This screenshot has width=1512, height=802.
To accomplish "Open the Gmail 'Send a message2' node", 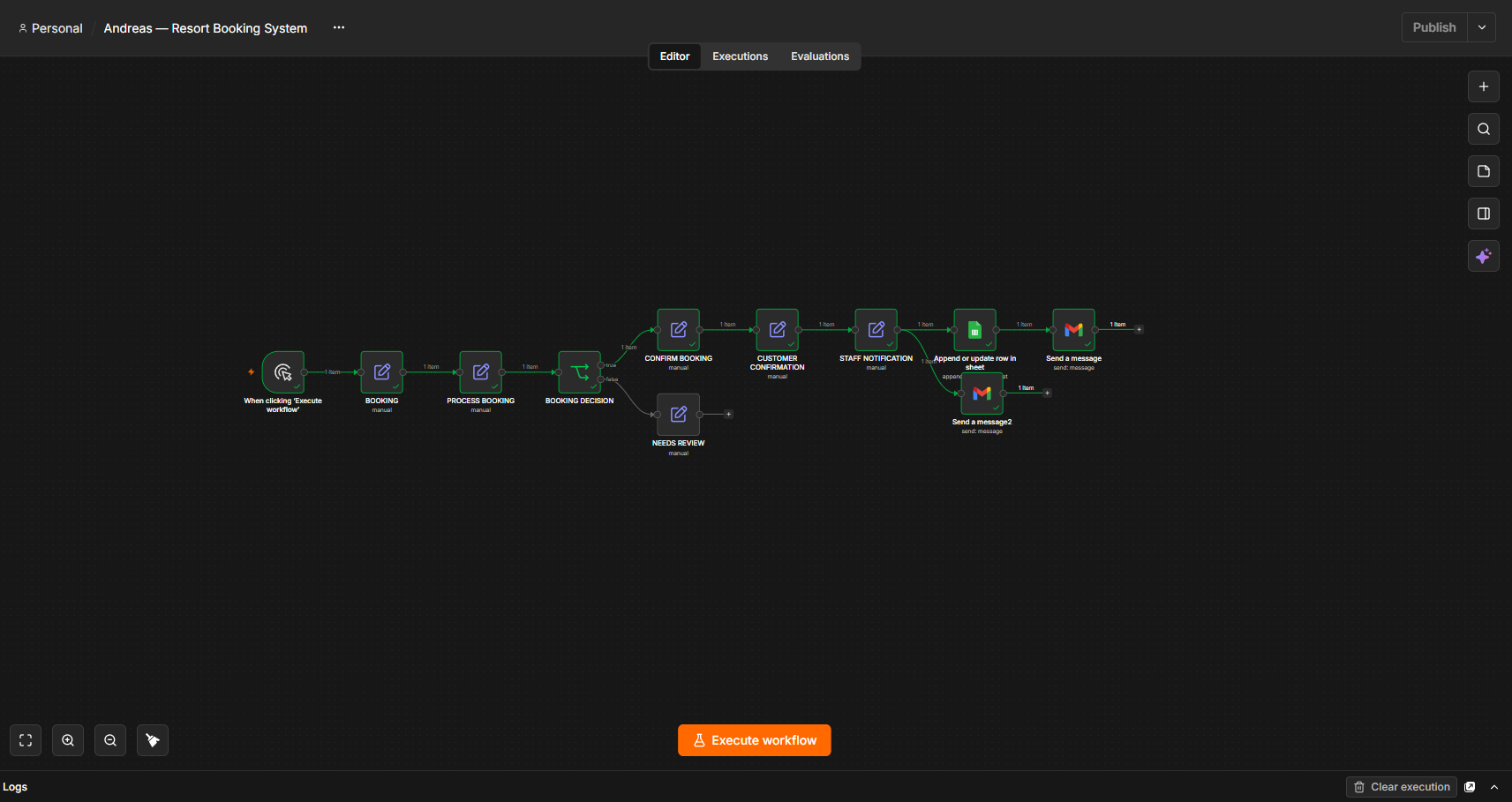I will click(x=982, y=394).
